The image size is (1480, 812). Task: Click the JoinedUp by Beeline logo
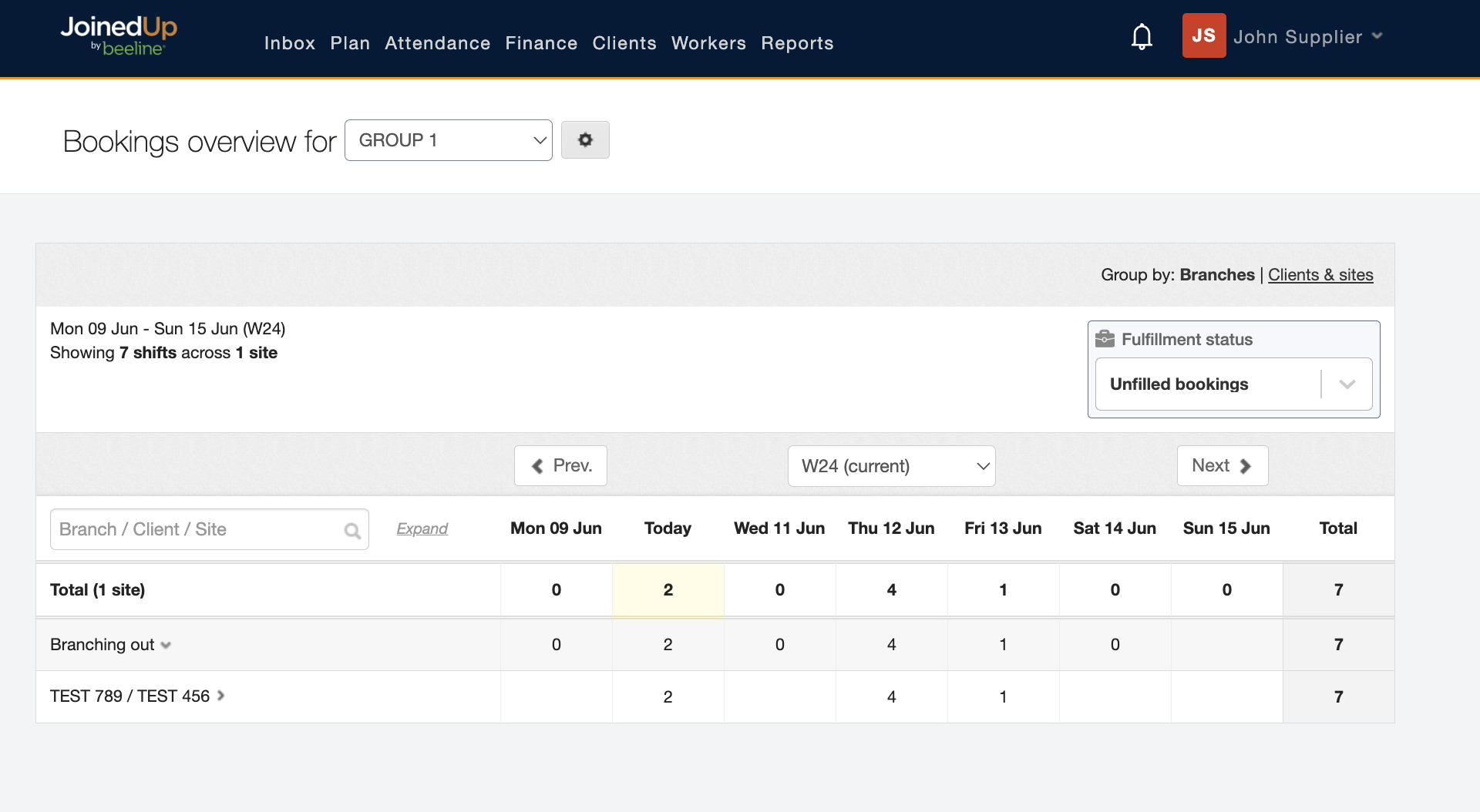point(119,36)
